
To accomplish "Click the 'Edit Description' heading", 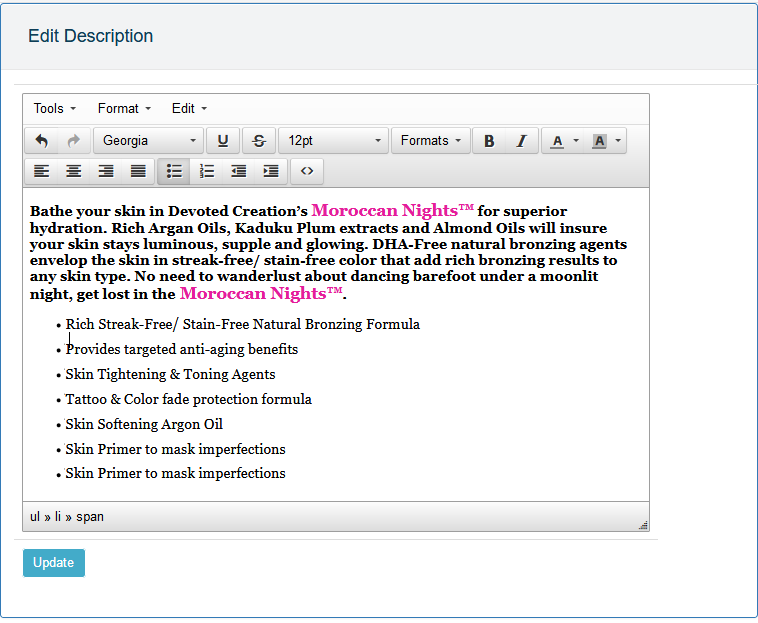I will coord(90,36).
